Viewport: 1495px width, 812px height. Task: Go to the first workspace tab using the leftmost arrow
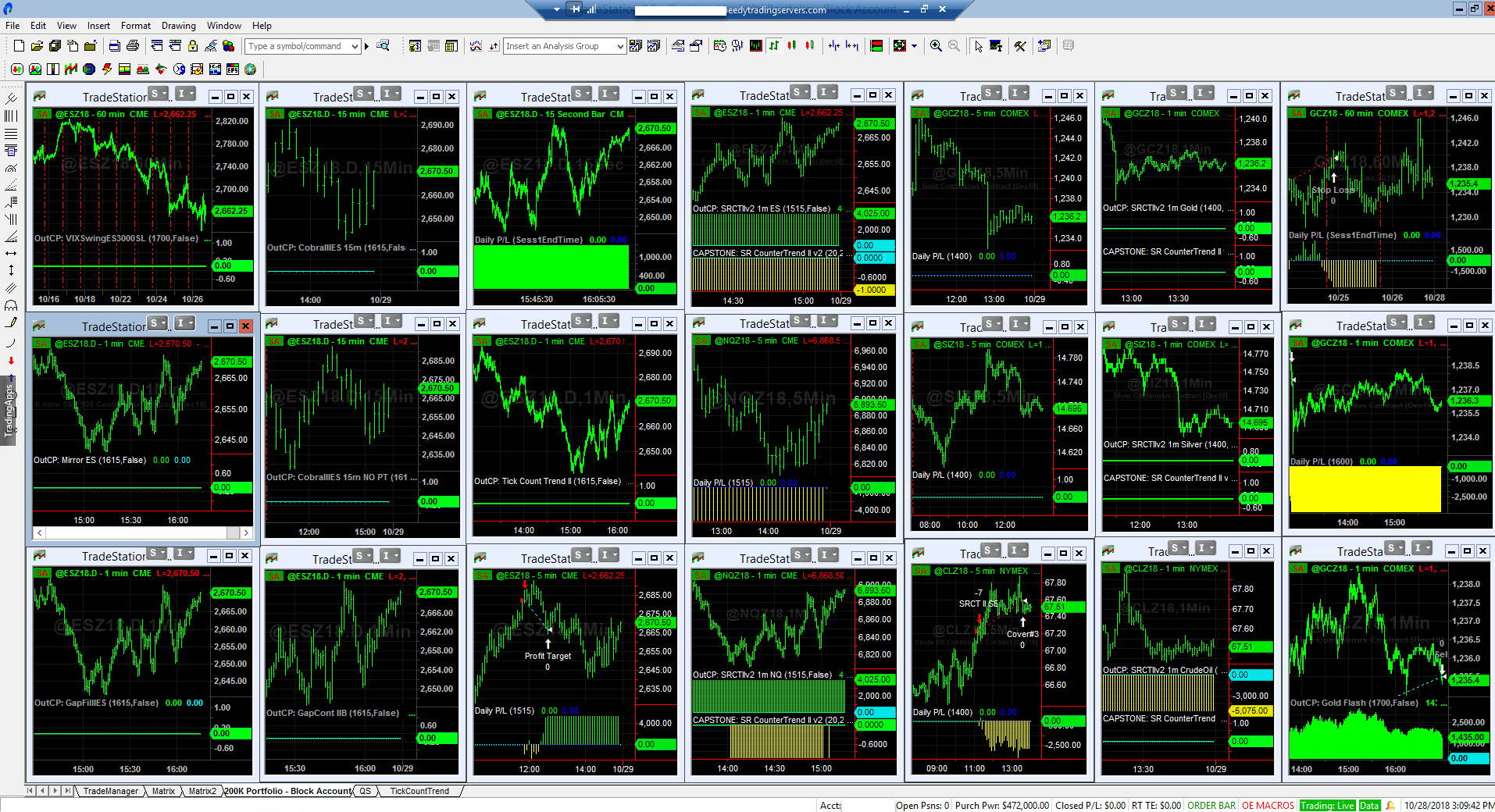[x=30, y=791]
